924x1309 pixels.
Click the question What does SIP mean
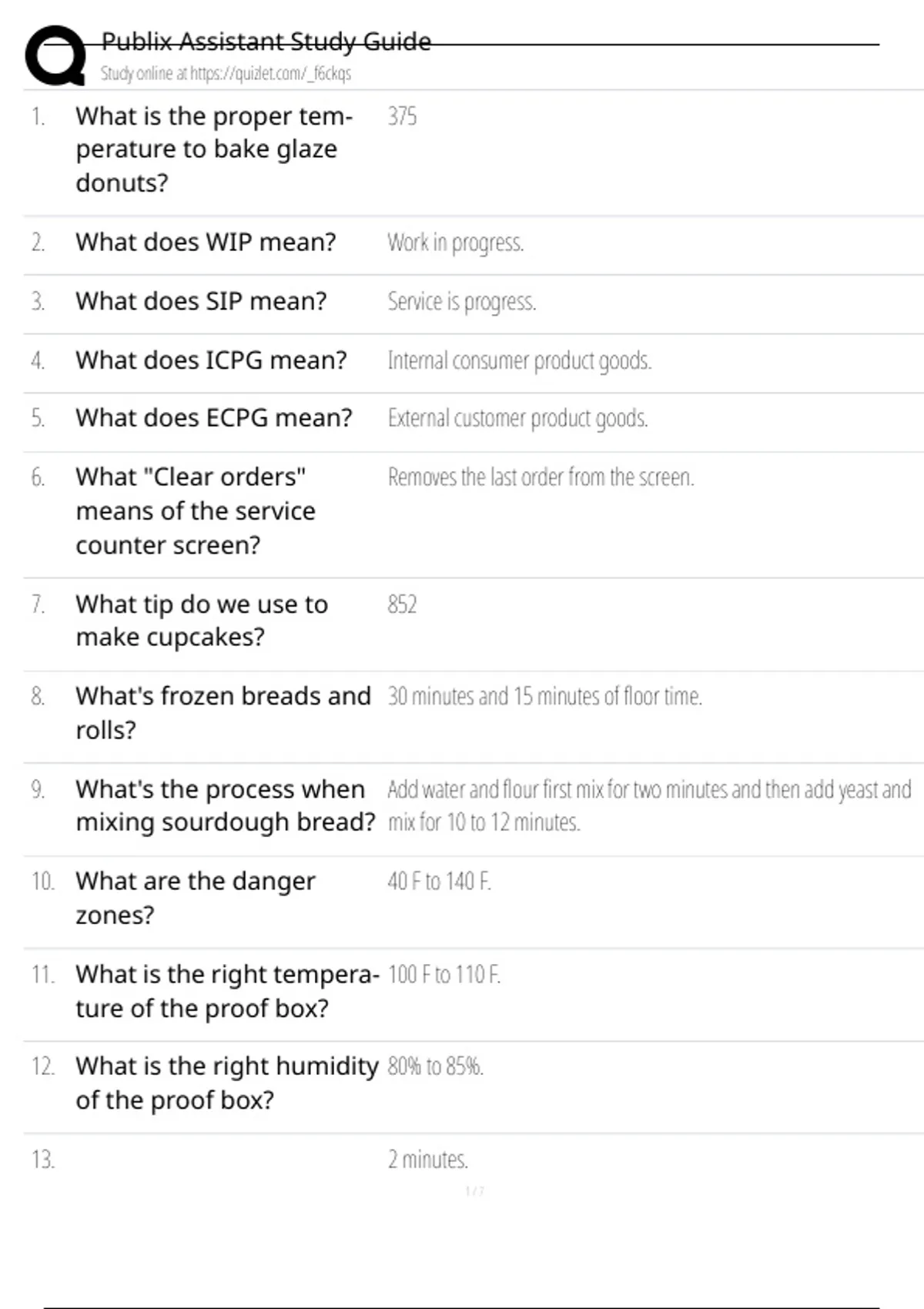[x=201, y=301]
